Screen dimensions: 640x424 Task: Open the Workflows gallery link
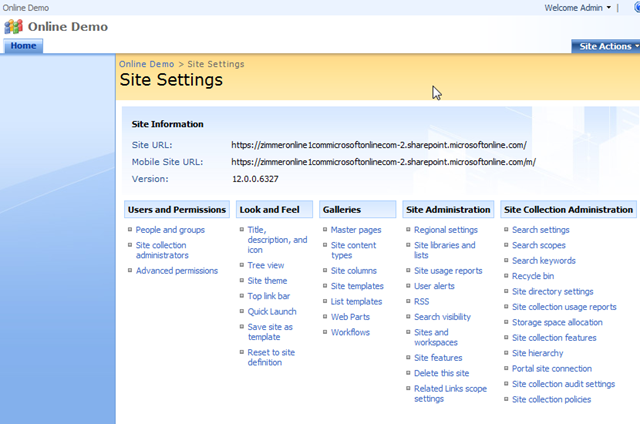click(350, 332)
